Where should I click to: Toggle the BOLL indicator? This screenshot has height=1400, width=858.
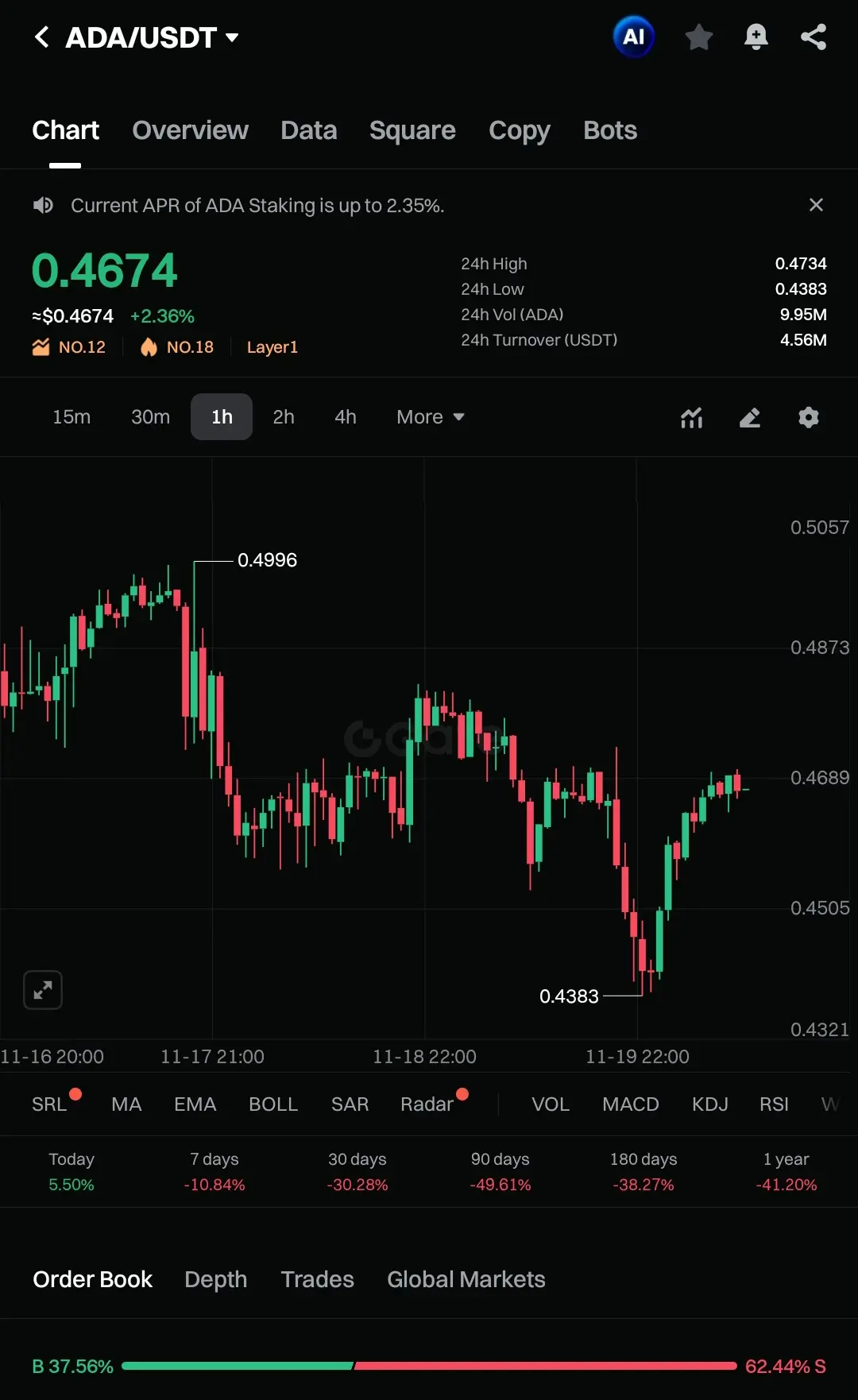[x=273, y=1104]
